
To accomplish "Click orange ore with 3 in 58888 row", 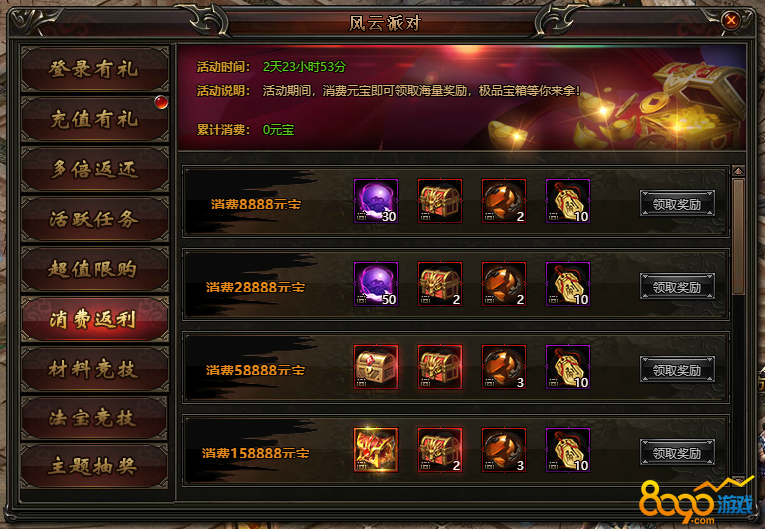I will point(504,367).
